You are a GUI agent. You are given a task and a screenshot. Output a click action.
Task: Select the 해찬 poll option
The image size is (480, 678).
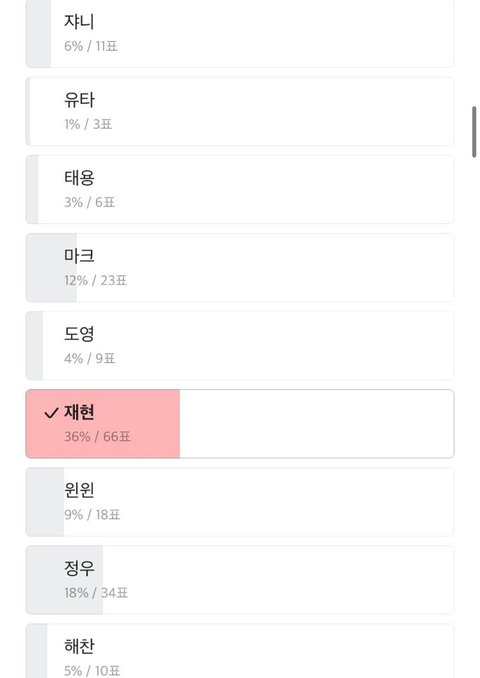tap(240, 651)
